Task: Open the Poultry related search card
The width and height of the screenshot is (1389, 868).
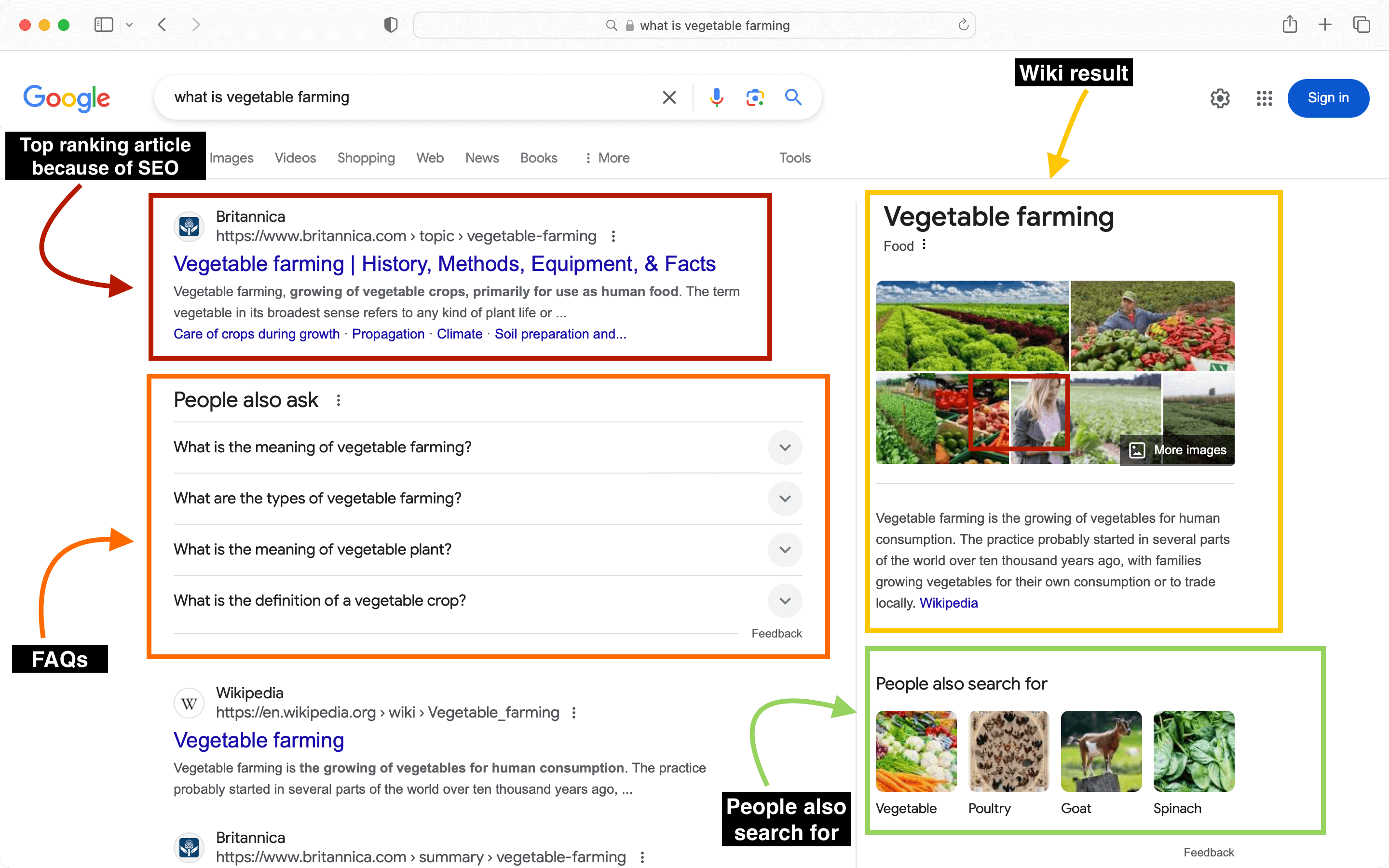Action: [x=1008, y=762]
